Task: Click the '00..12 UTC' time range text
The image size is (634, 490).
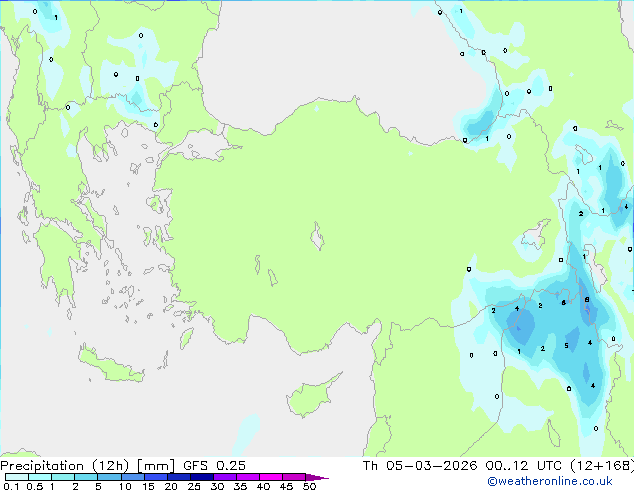Action: point(524,466)
